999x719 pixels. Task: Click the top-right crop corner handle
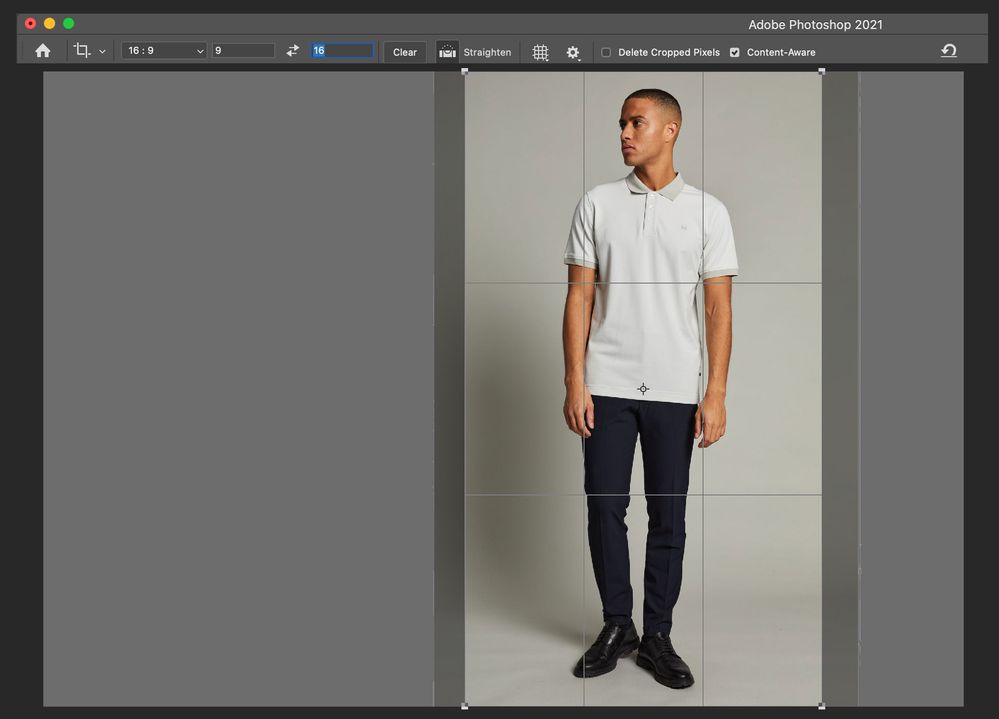[x=821, y=72]
